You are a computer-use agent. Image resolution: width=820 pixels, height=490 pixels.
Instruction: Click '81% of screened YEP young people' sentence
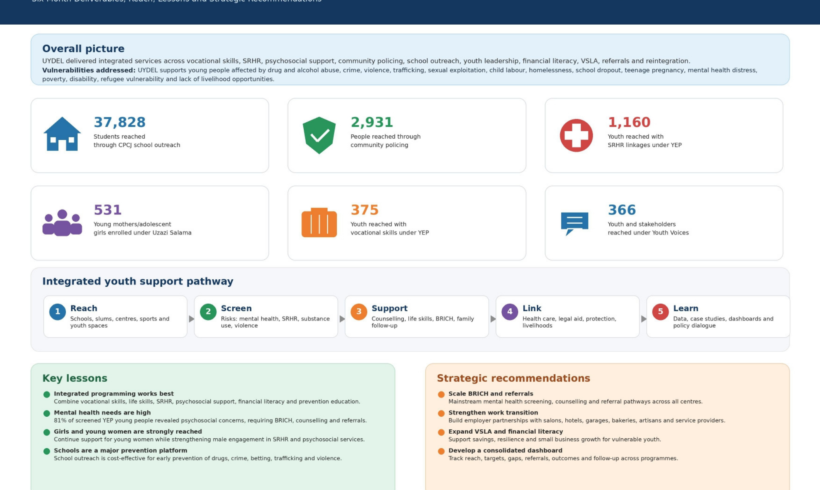point(210,420)
